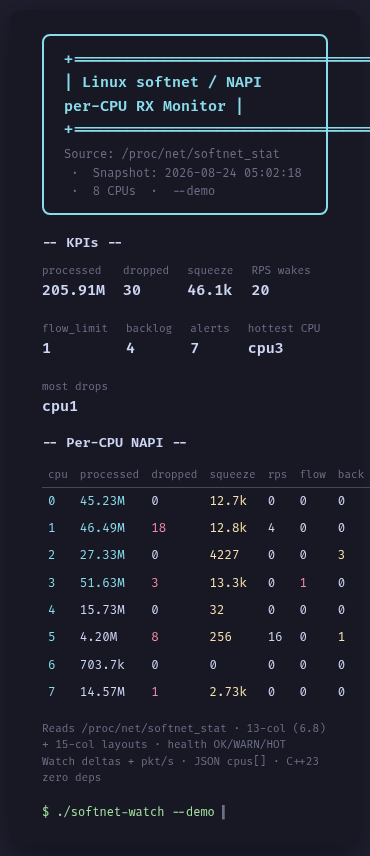This screenshot has width=370, height=856.
Task: Click the 'back' column header
Action: click(x=351, y=474)
